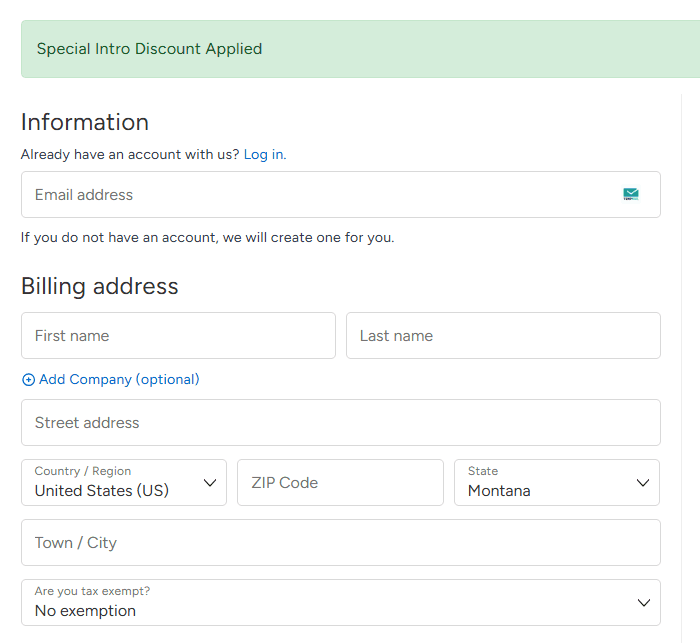This screenshot has height=643, width=700.
Task: Click the Town / City field
Action: coord(340,543)
